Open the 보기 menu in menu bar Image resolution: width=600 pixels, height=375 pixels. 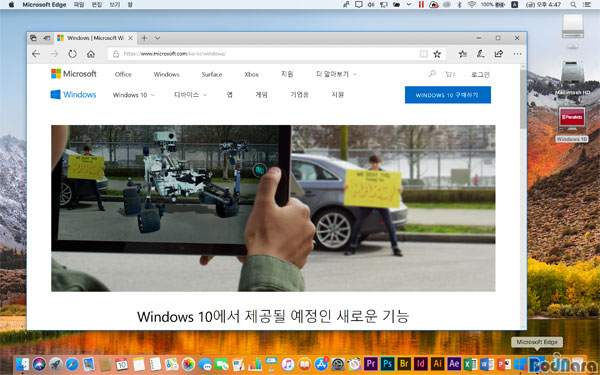(x=115, y=5)
